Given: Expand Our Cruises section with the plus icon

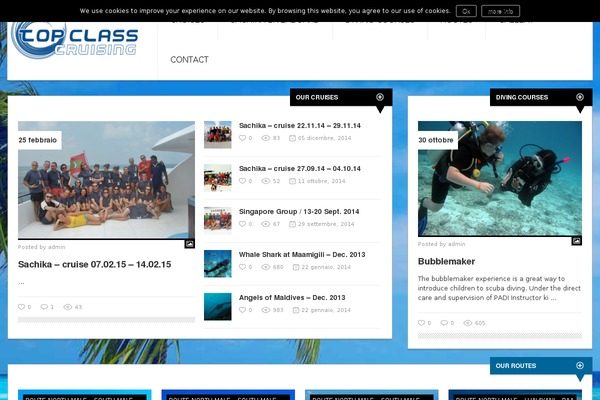Looking at the screenshot, I should (x=380, y=97).
